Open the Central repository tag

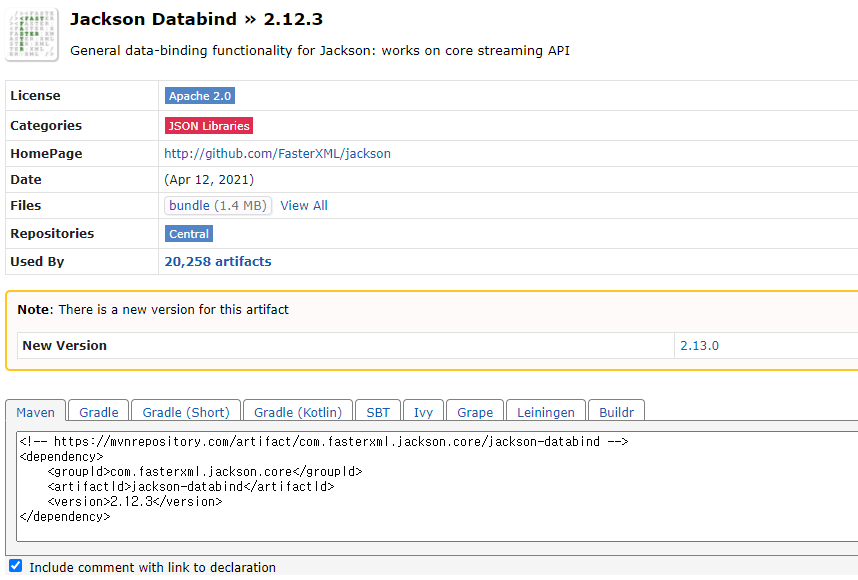pyautogui.click(x=189, y=234)
